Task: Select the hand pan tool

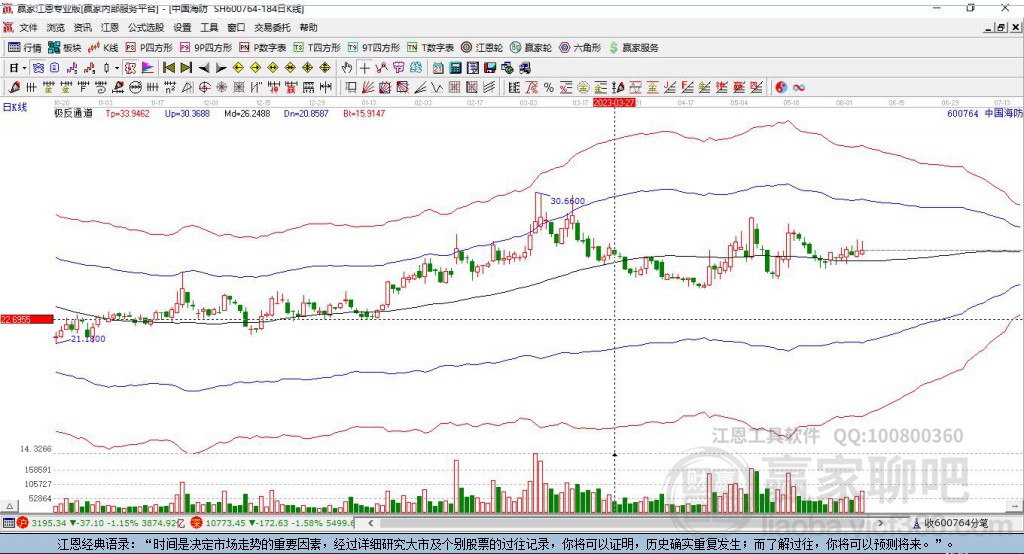Action: tap(347, 68)
